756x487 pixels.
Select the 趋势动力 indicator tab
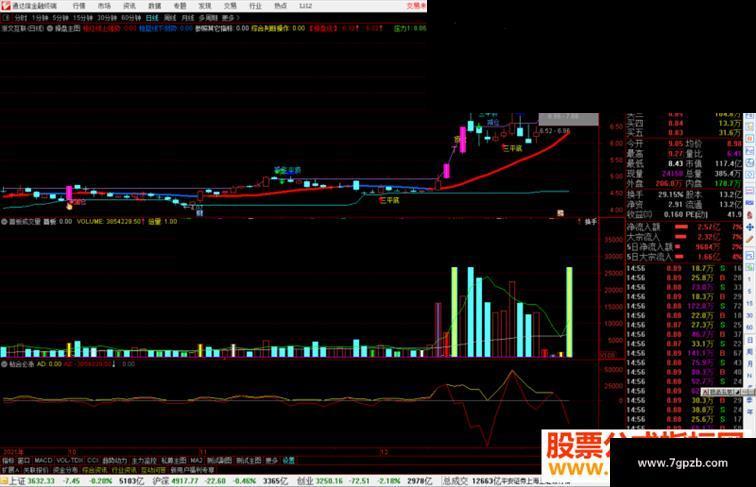point(115,460)
